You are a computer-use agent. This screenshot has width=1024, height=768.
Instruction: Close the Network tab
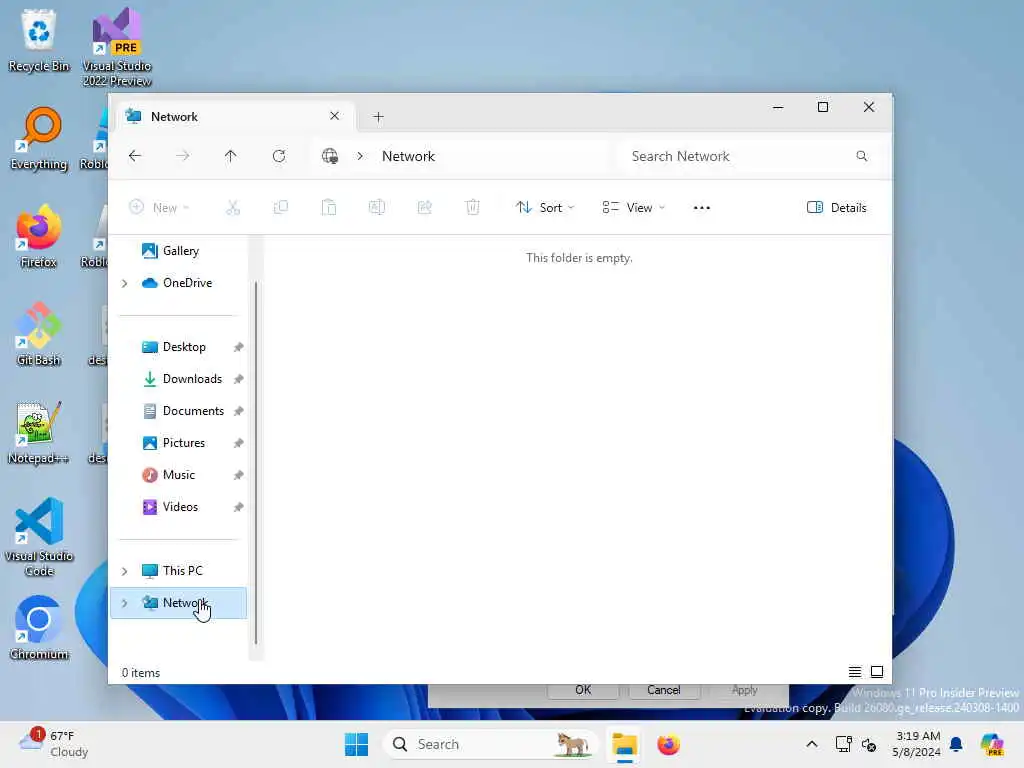334,116
